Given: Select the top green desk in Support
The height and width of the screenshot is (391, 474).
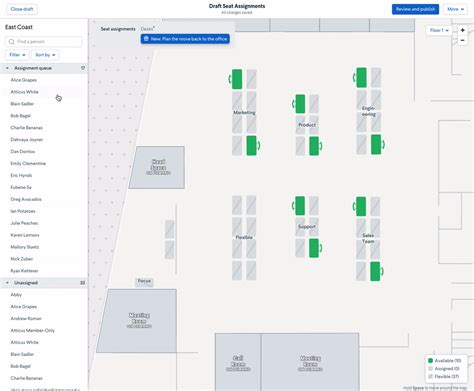Looking at the screenshot, I should click(300, 206).
